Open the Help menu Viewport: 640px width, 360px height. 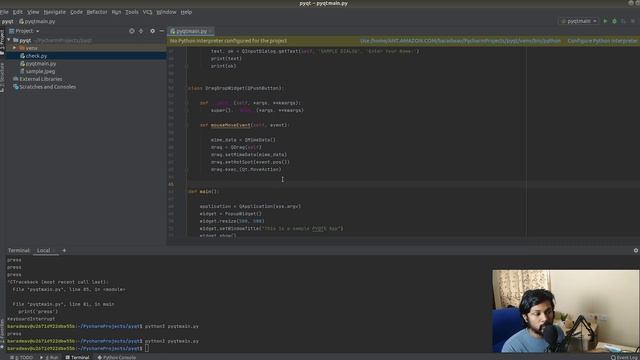(x=186, y=12)
